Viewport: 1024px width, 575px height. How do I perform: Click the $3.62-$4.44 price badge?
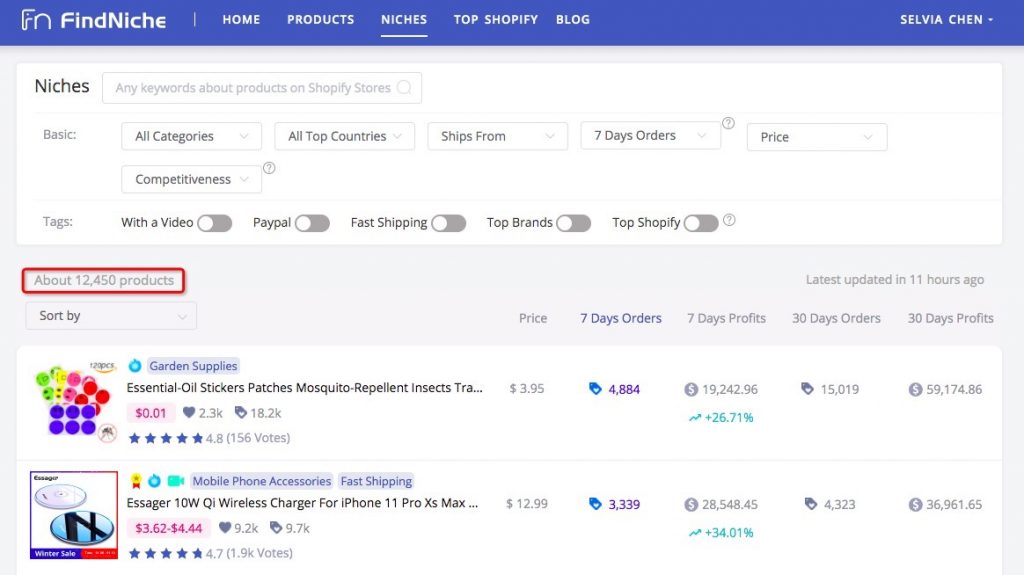168,528
